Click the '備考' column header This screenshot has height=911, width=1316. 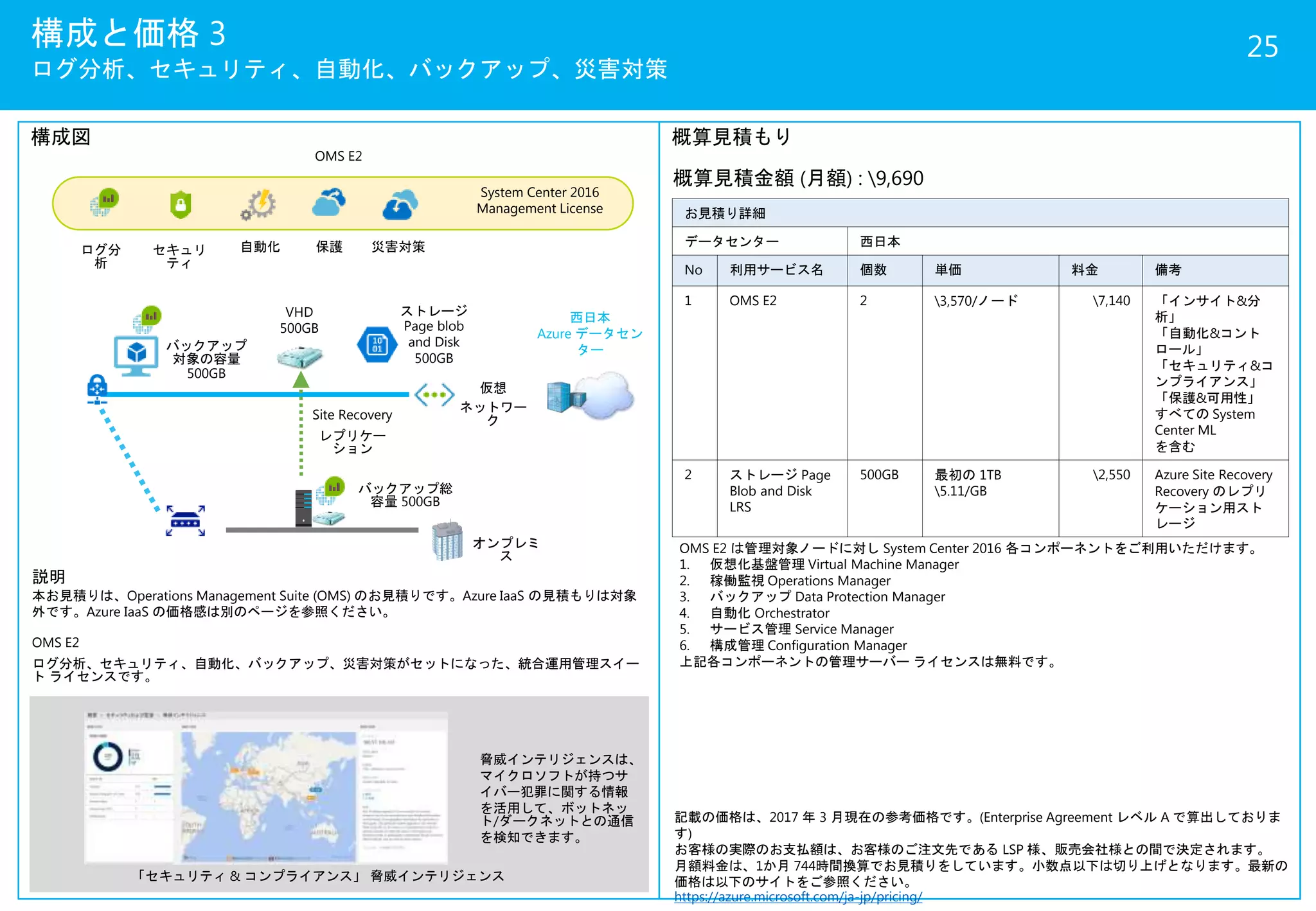[1215, 270]
